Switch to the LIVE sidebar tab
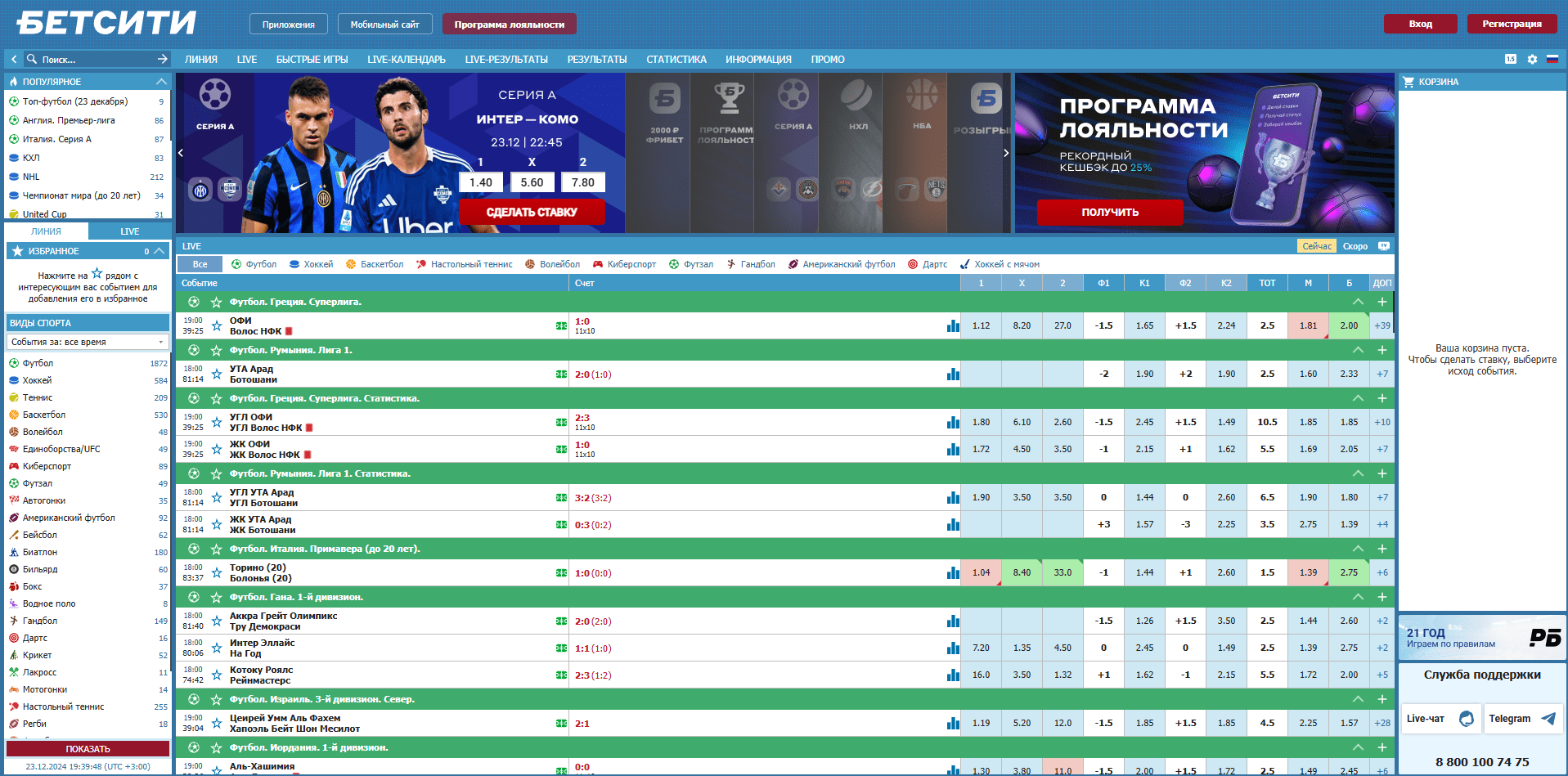The width and height of the screenshot is (1568, 776). coord(130,231)
